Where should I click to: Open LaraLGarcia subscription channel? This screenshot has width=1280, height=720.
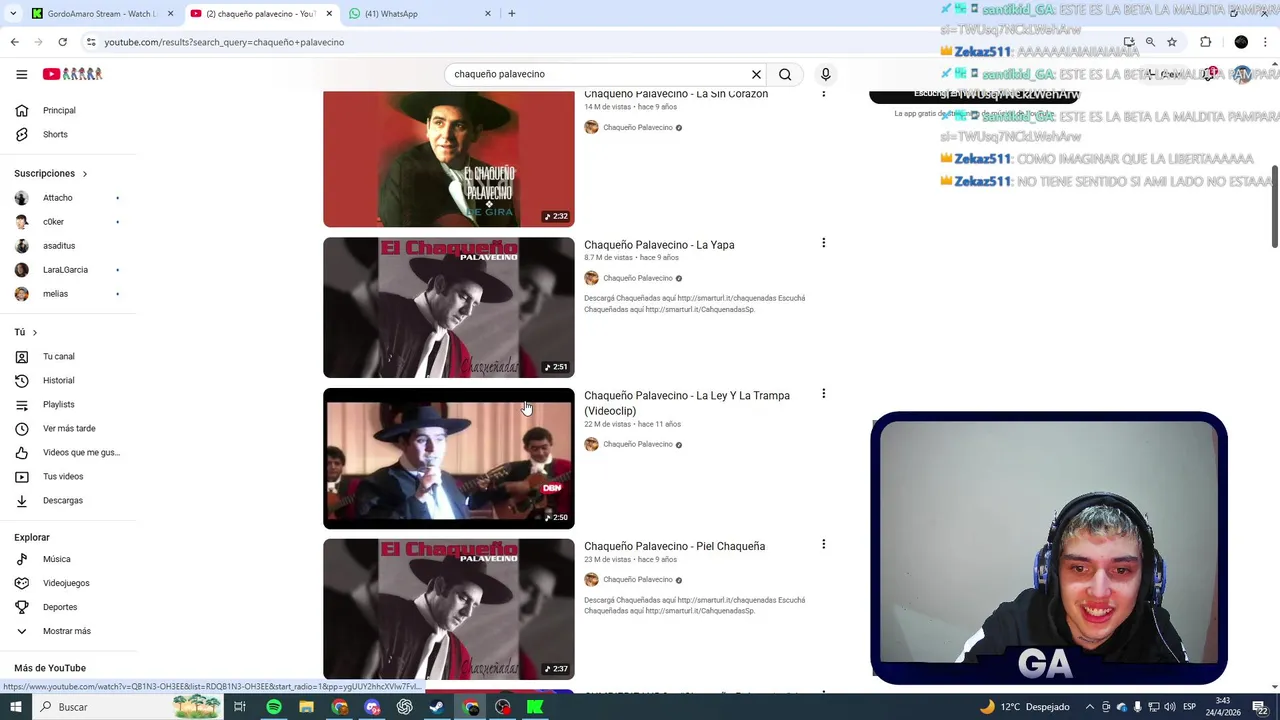[x=68, y=270]
